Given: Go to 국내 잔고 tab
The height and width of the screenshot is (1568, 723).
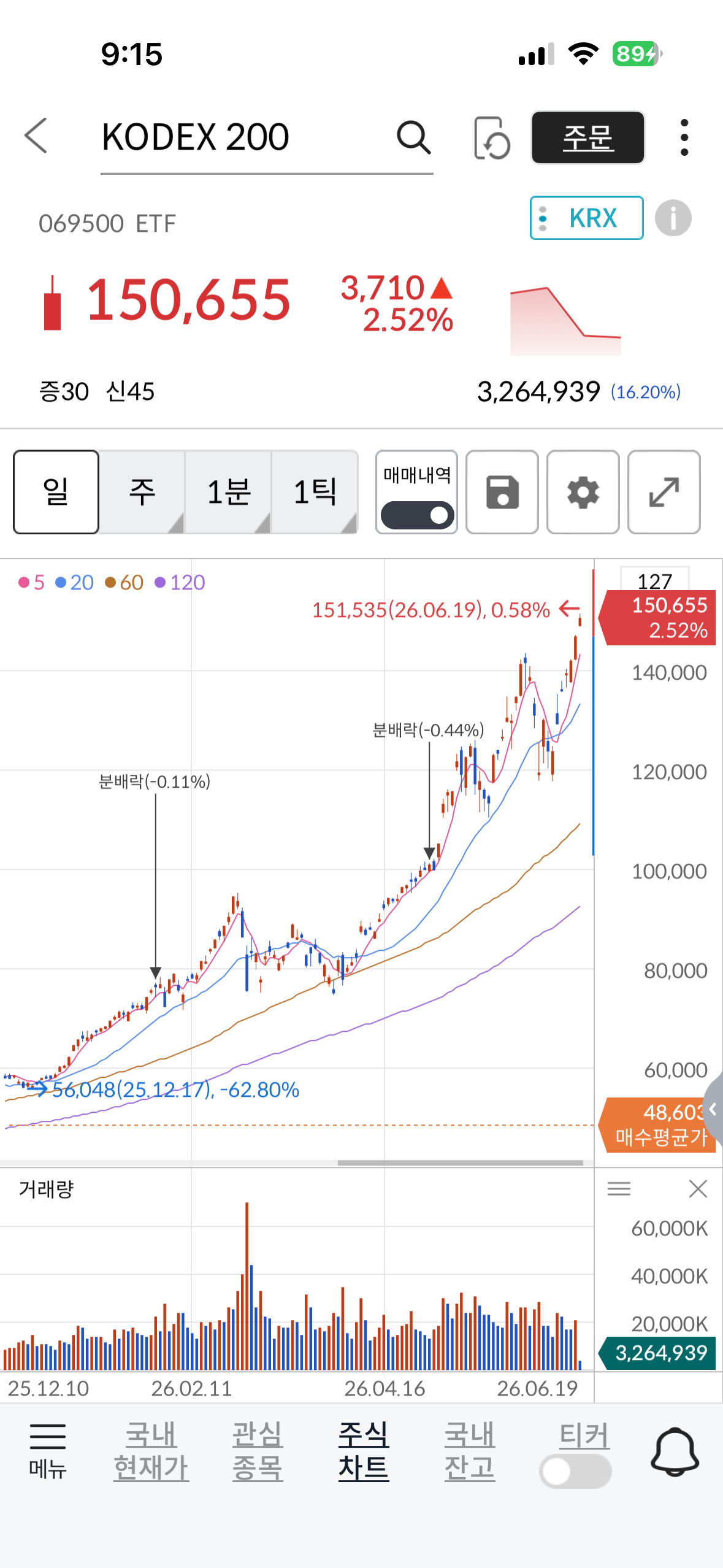Looking at the screenshot, I should [x=470, y=1451].
